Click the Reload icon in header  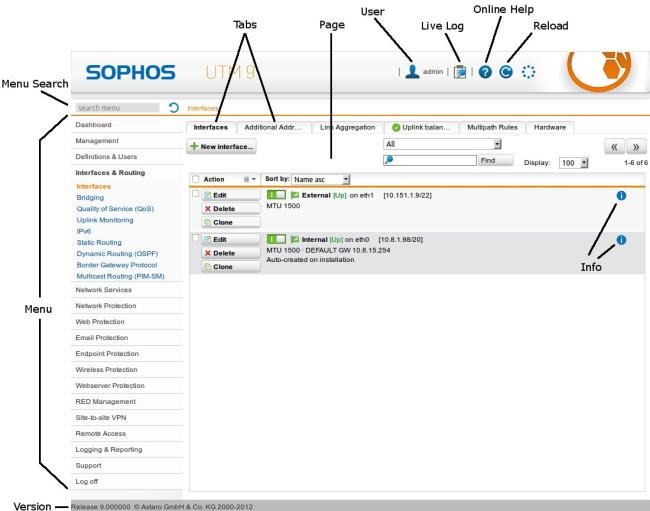coord(507,74)
